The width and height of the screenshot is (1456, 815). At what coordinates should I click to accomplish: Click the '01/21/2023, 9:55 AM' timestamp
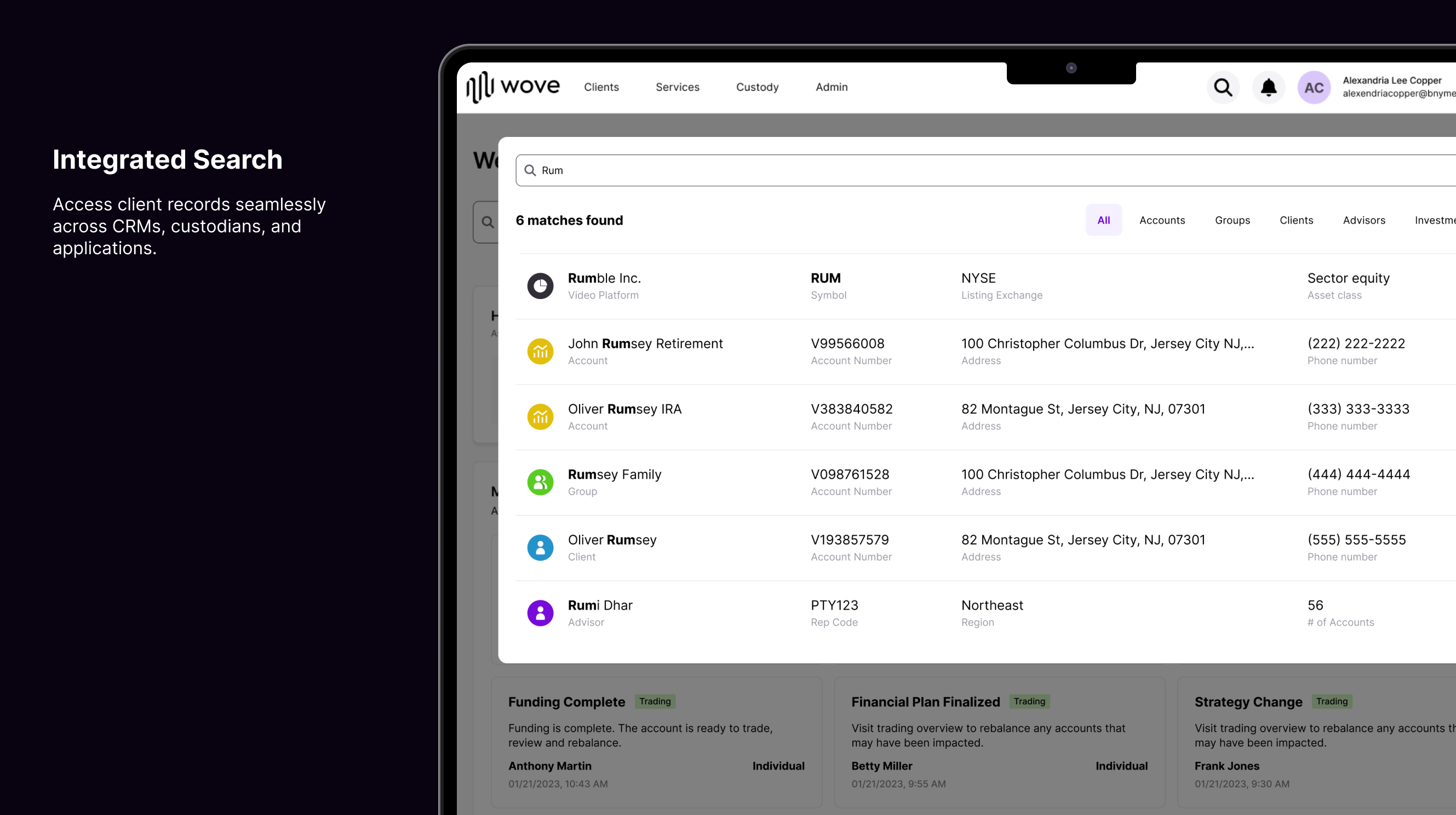(898, 784)
